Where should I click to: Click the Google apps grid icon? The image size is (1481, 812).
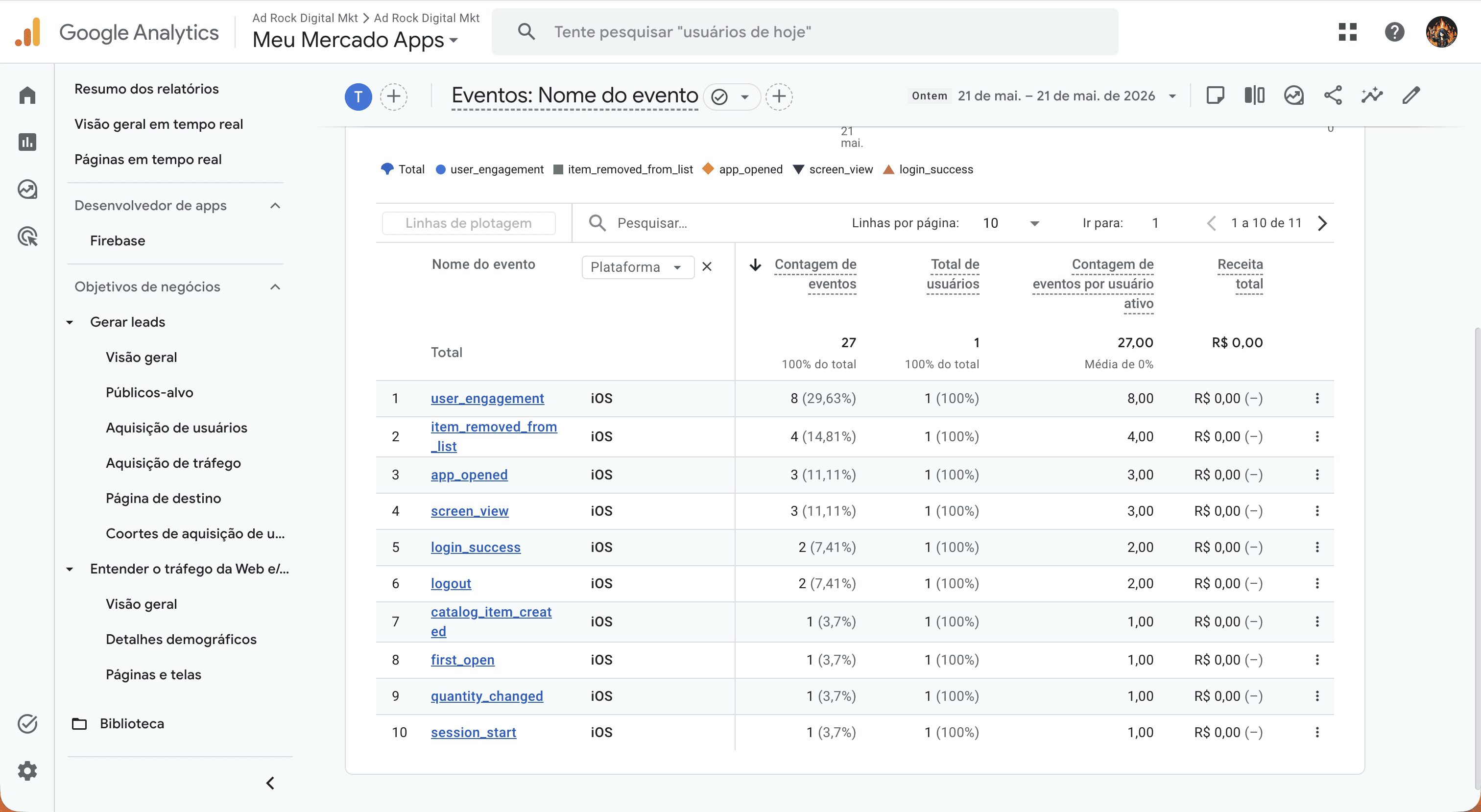click(x=1348, y=32)
